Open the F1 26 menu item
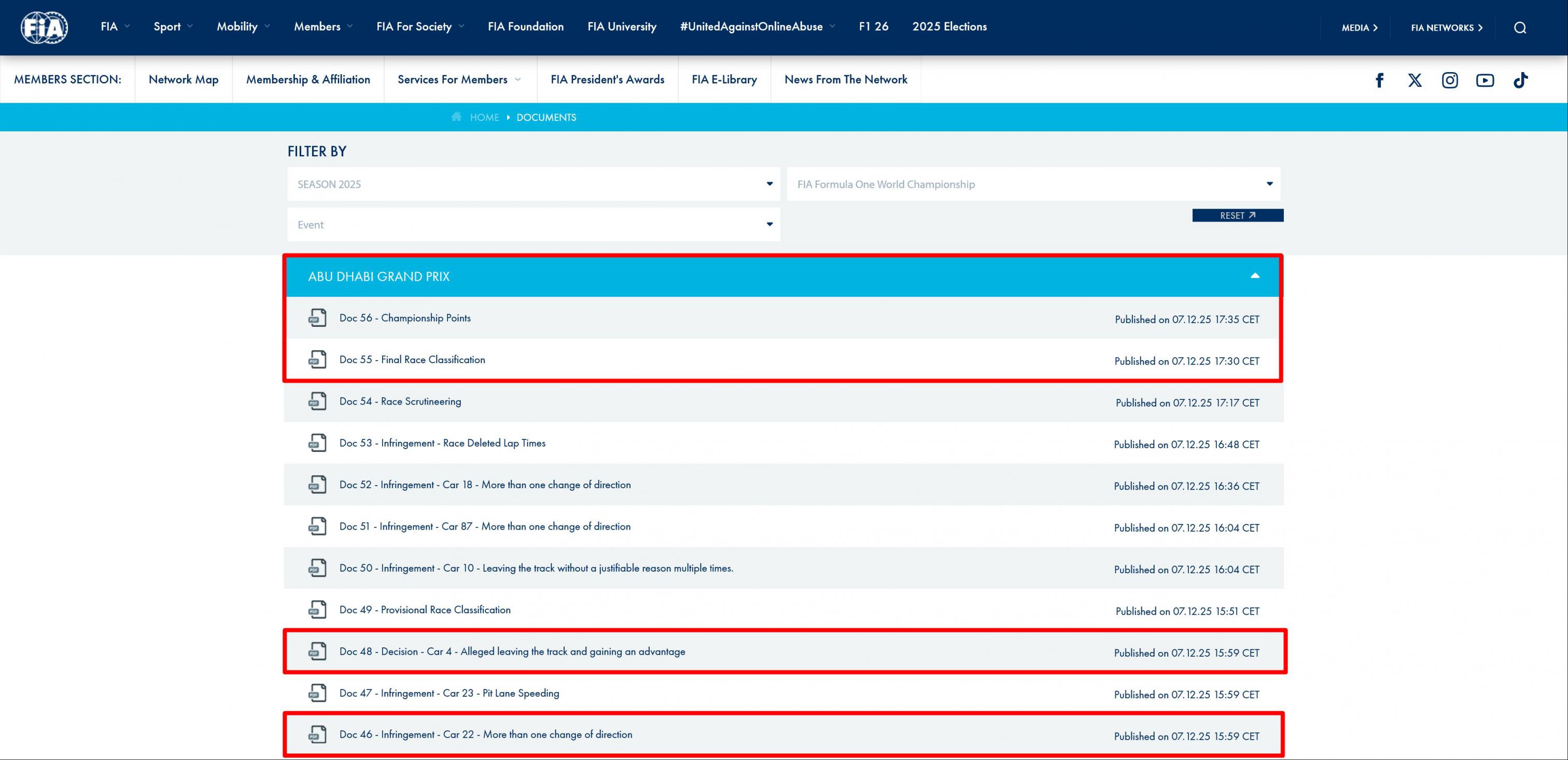Screen dimensions: 1568x760 coord(874,26)
